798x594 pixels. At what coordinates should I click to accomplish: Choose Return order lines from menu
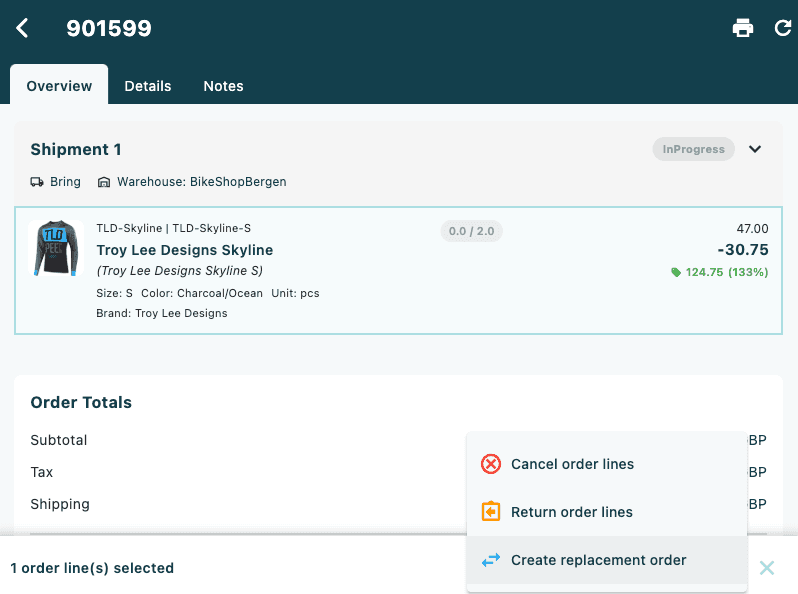607,512
